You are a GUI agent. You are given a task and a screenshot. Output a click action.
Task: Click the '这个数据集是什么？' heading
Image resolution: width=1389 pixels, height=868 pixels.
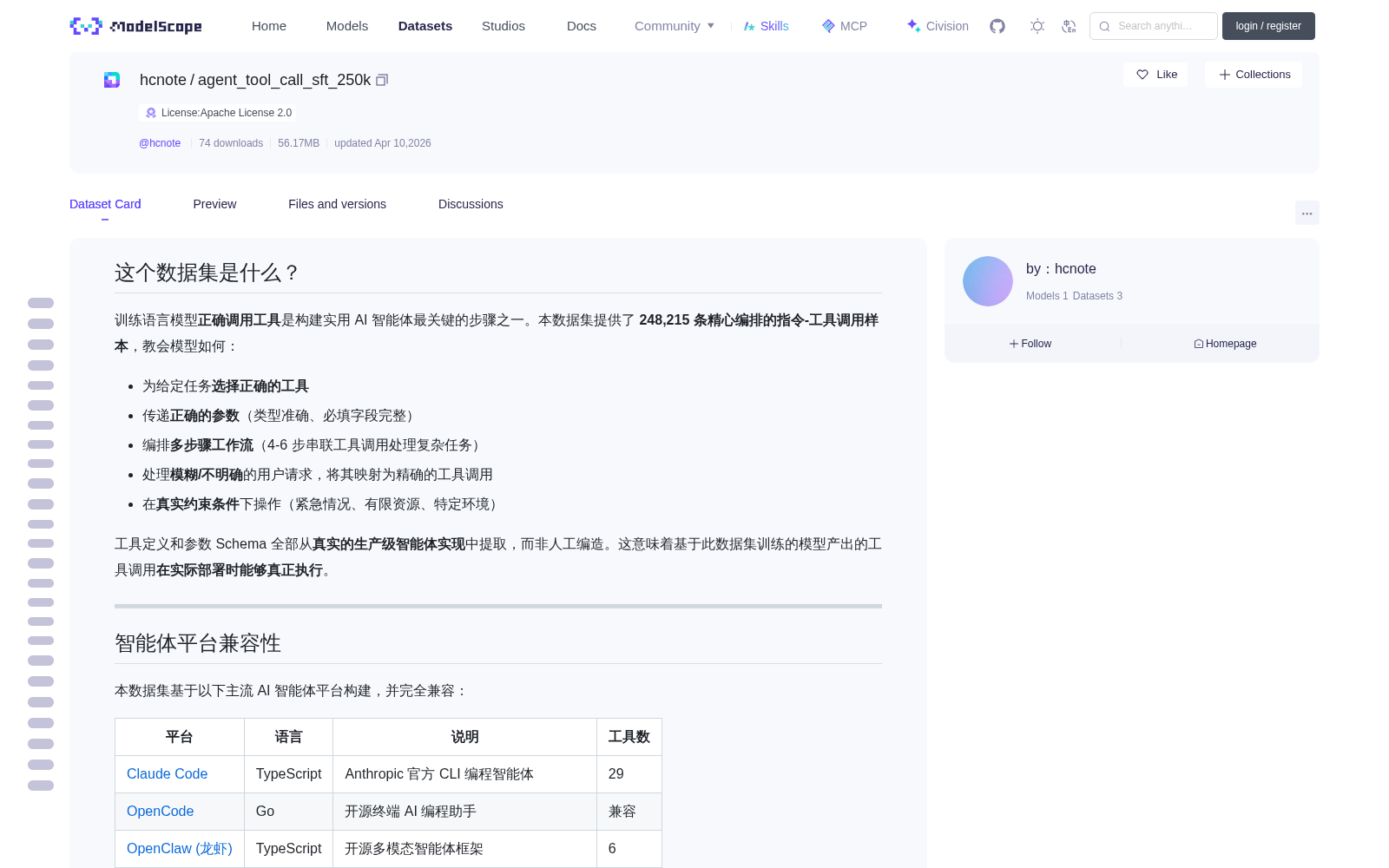click(207, 273)
